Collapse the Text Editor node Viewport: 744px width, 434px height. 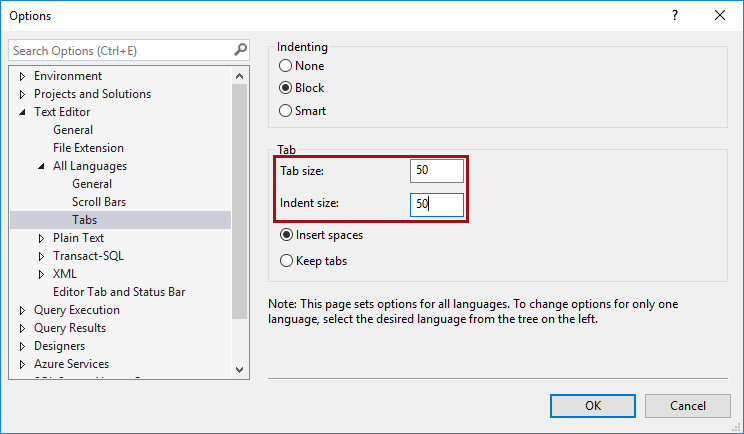[22, 112]
